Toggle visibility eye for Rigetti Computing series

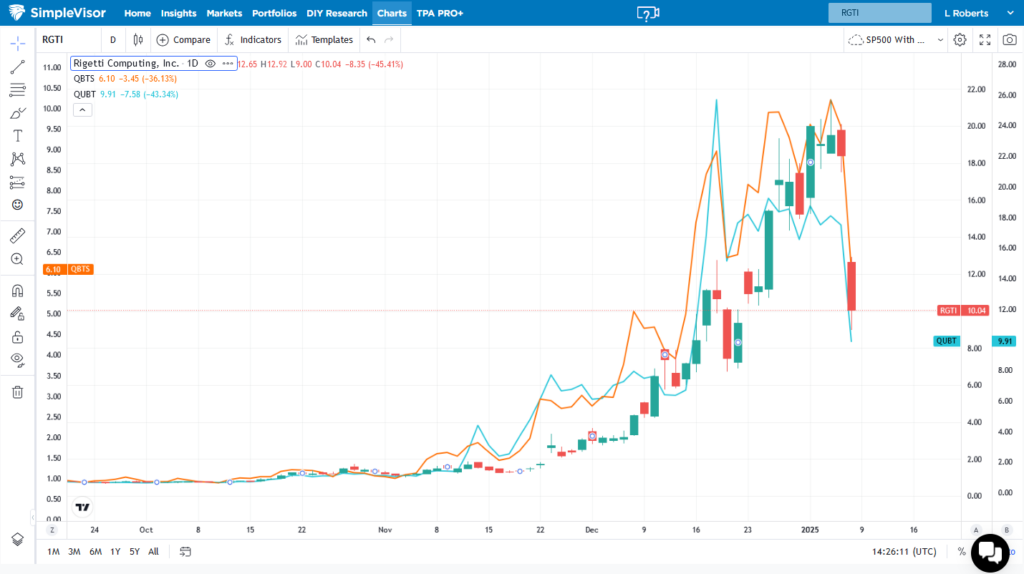210,64
